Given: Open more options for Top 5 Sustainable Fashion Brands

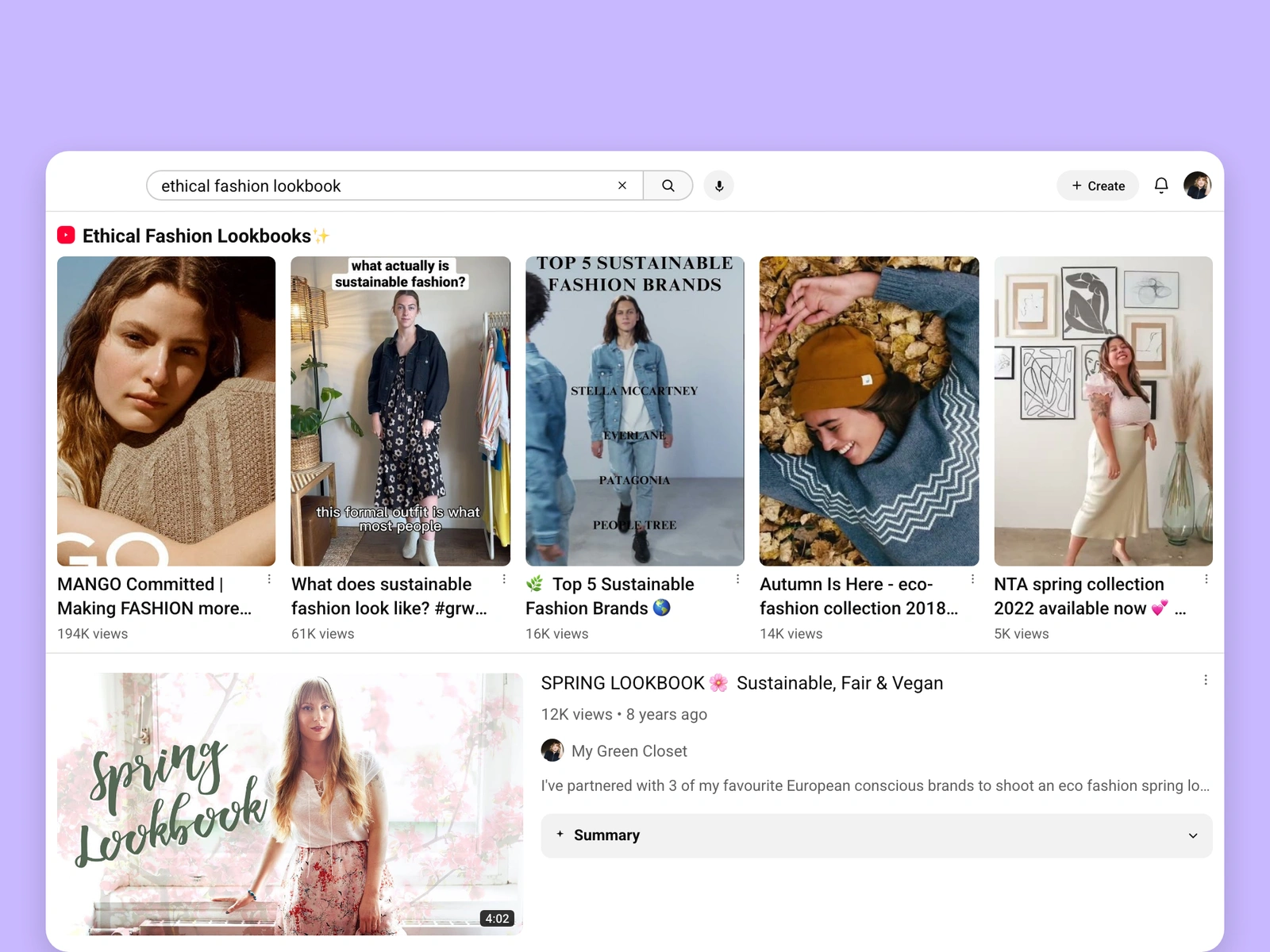Looking at the screenshot, I should (738, 579).
